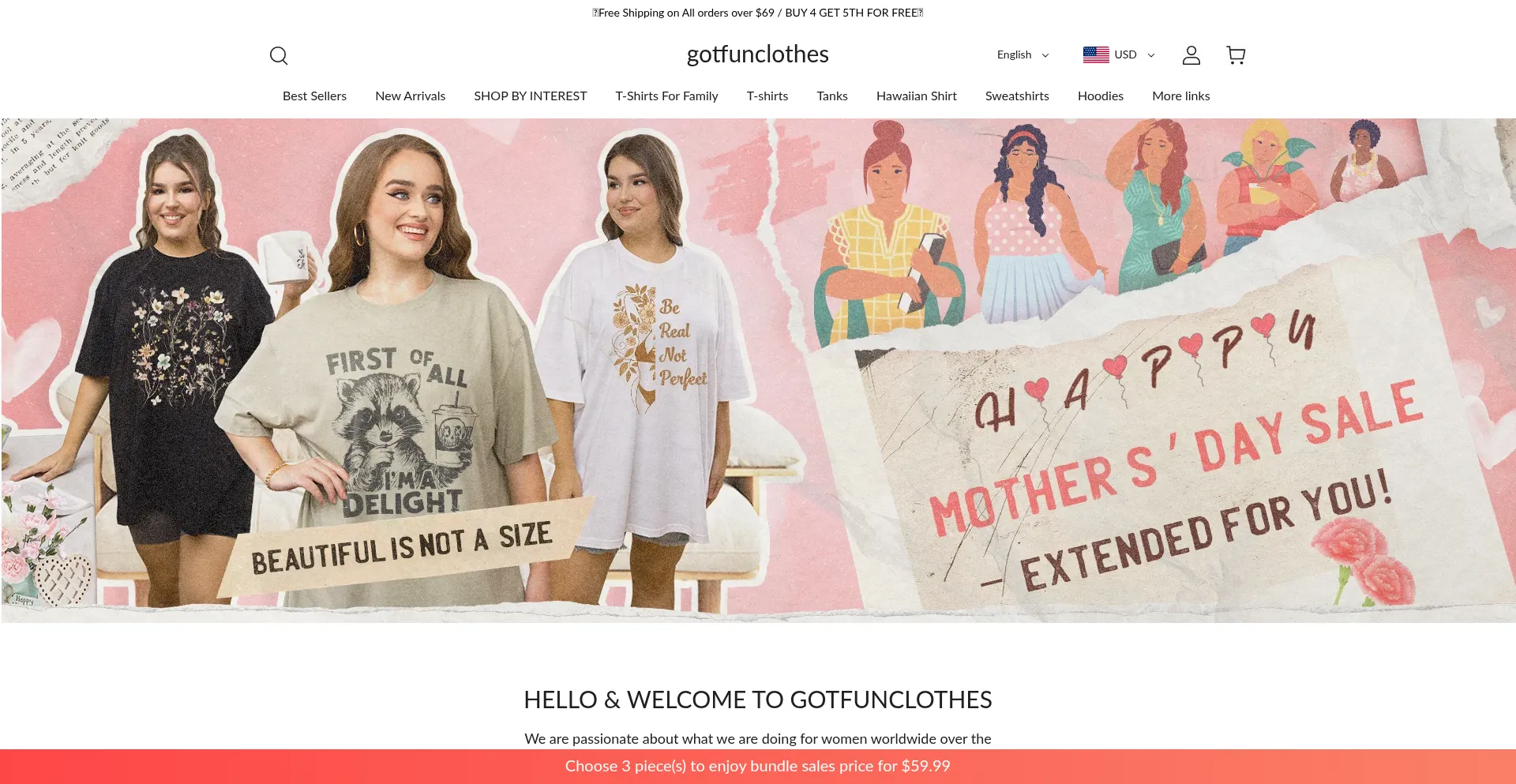The width and height of the screenshot is (1516, 784).
Task: Expand the More links menu
Action: tap(1180, 96)
